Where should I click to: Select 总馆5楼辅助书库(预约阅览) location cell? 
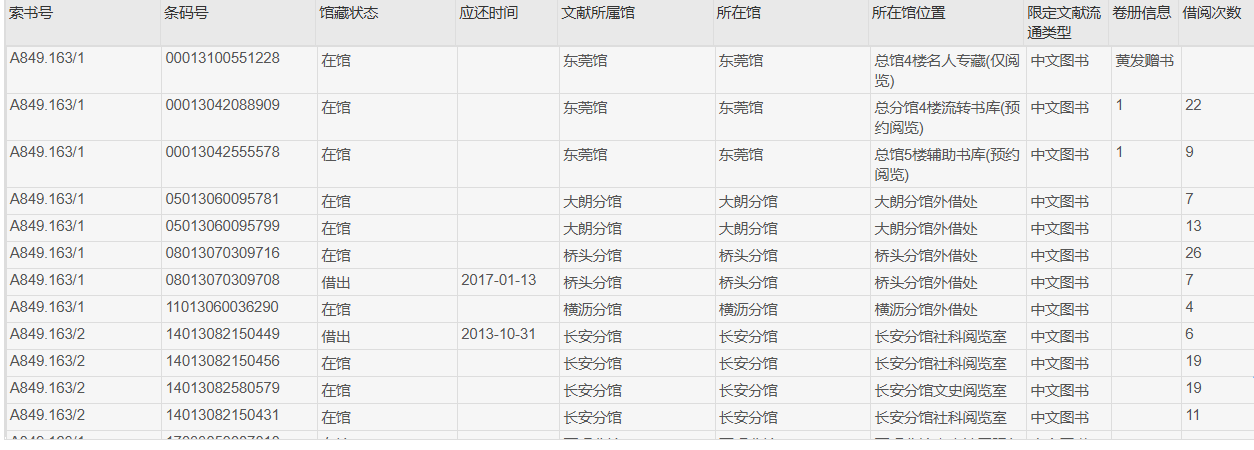coord(947,164)
